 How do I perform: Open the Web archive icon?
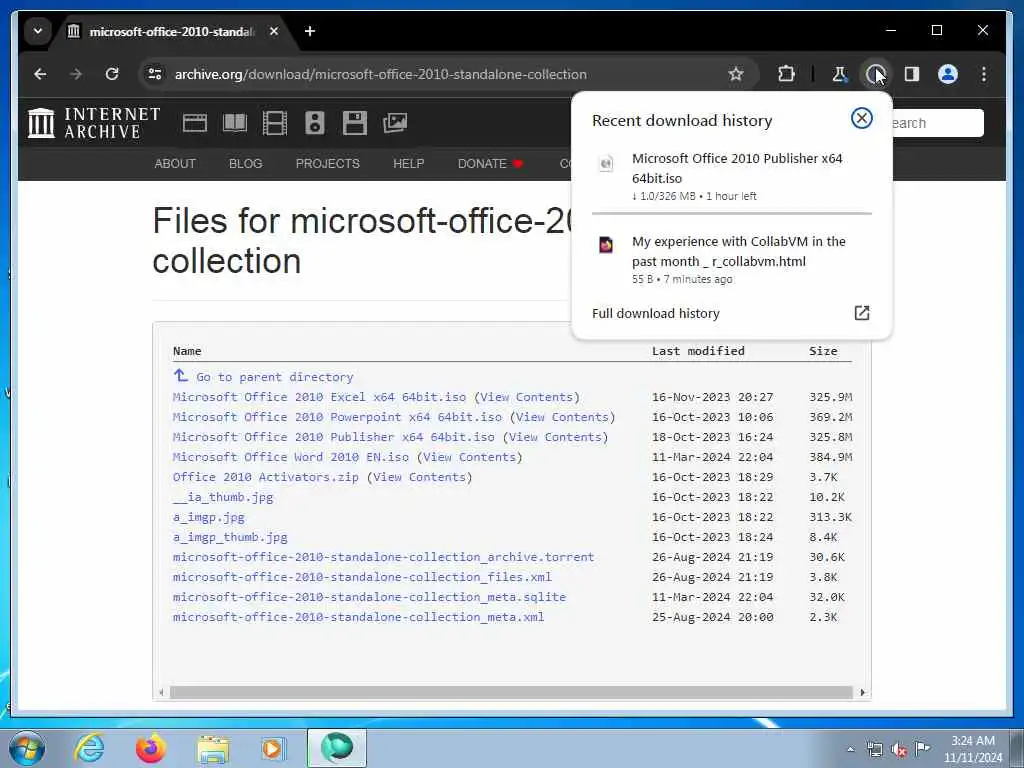(x=195, y=123)
